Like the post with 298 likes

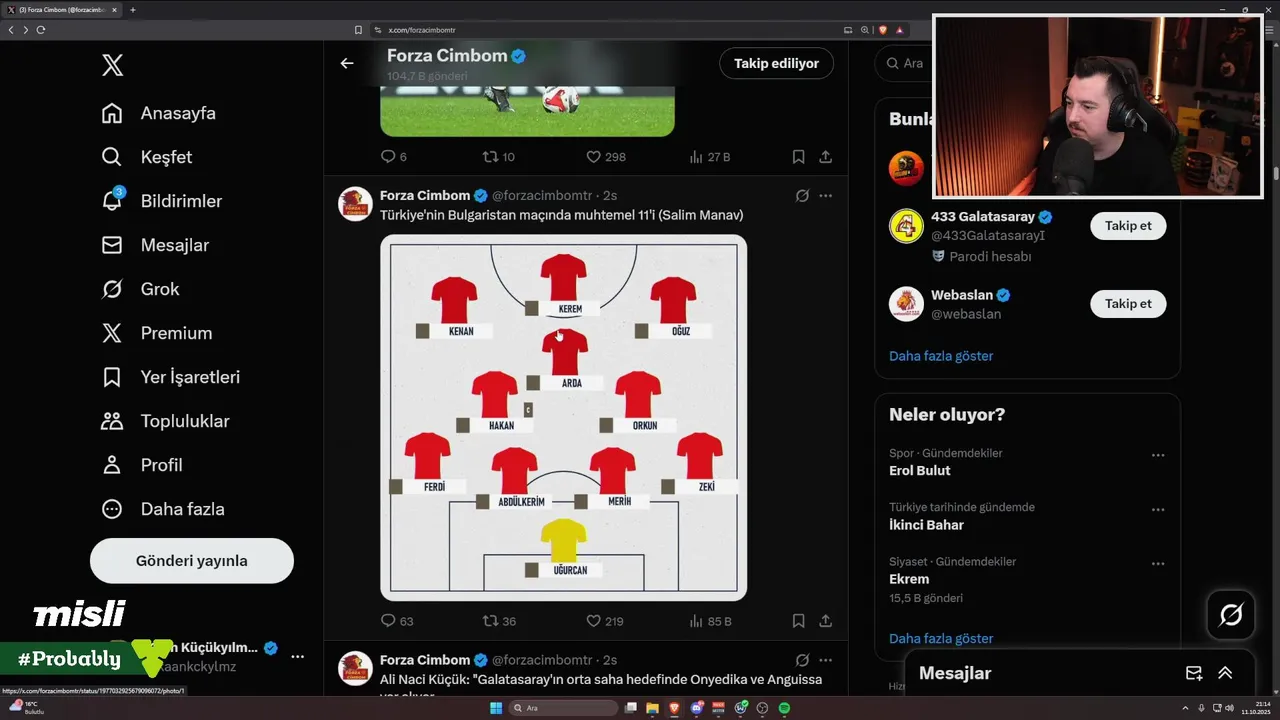coord(606,157)
